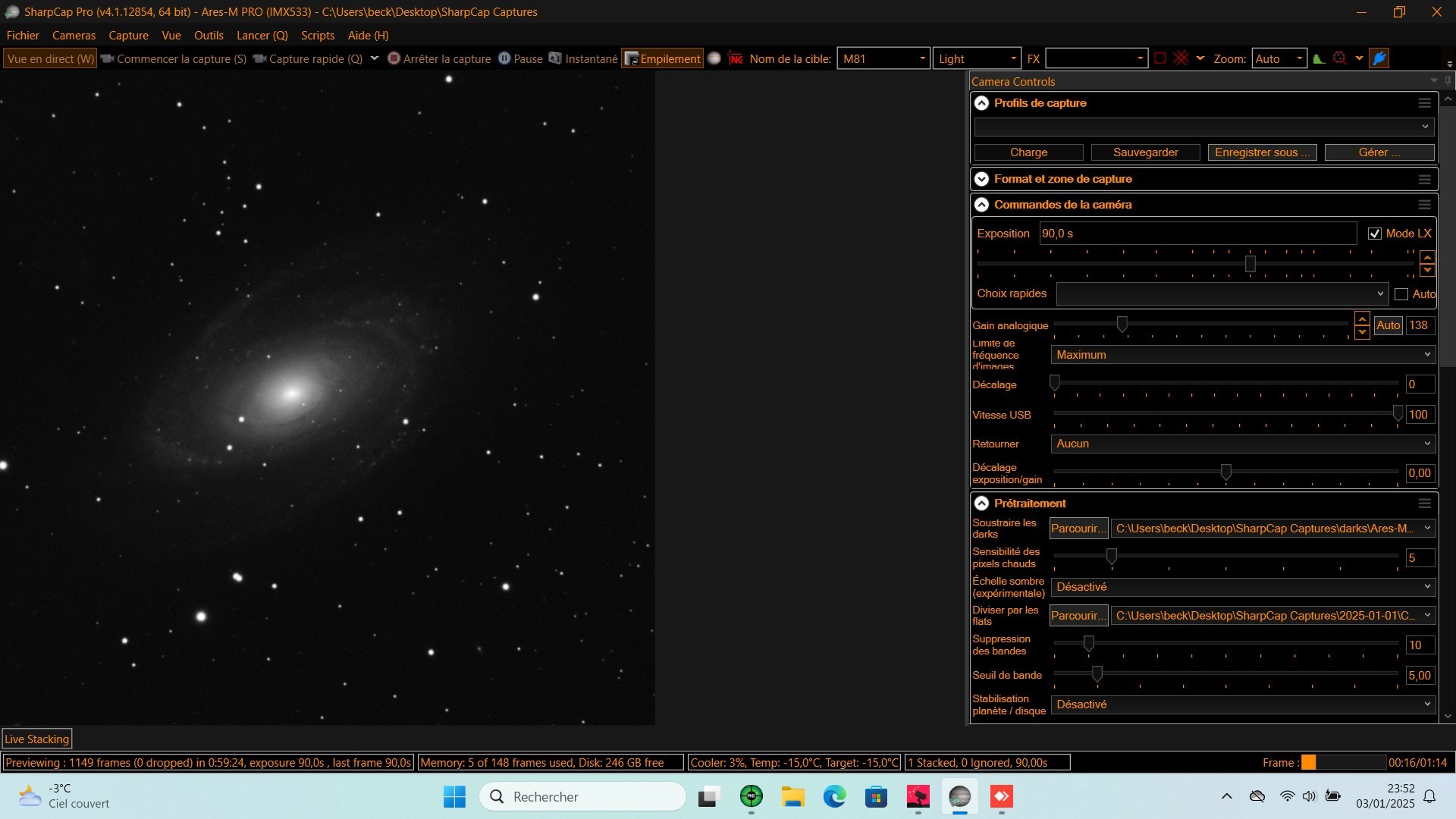Screen dimensions: 1456x819
Task: Check the Auto exposure checkbox
Action: 1401,294
